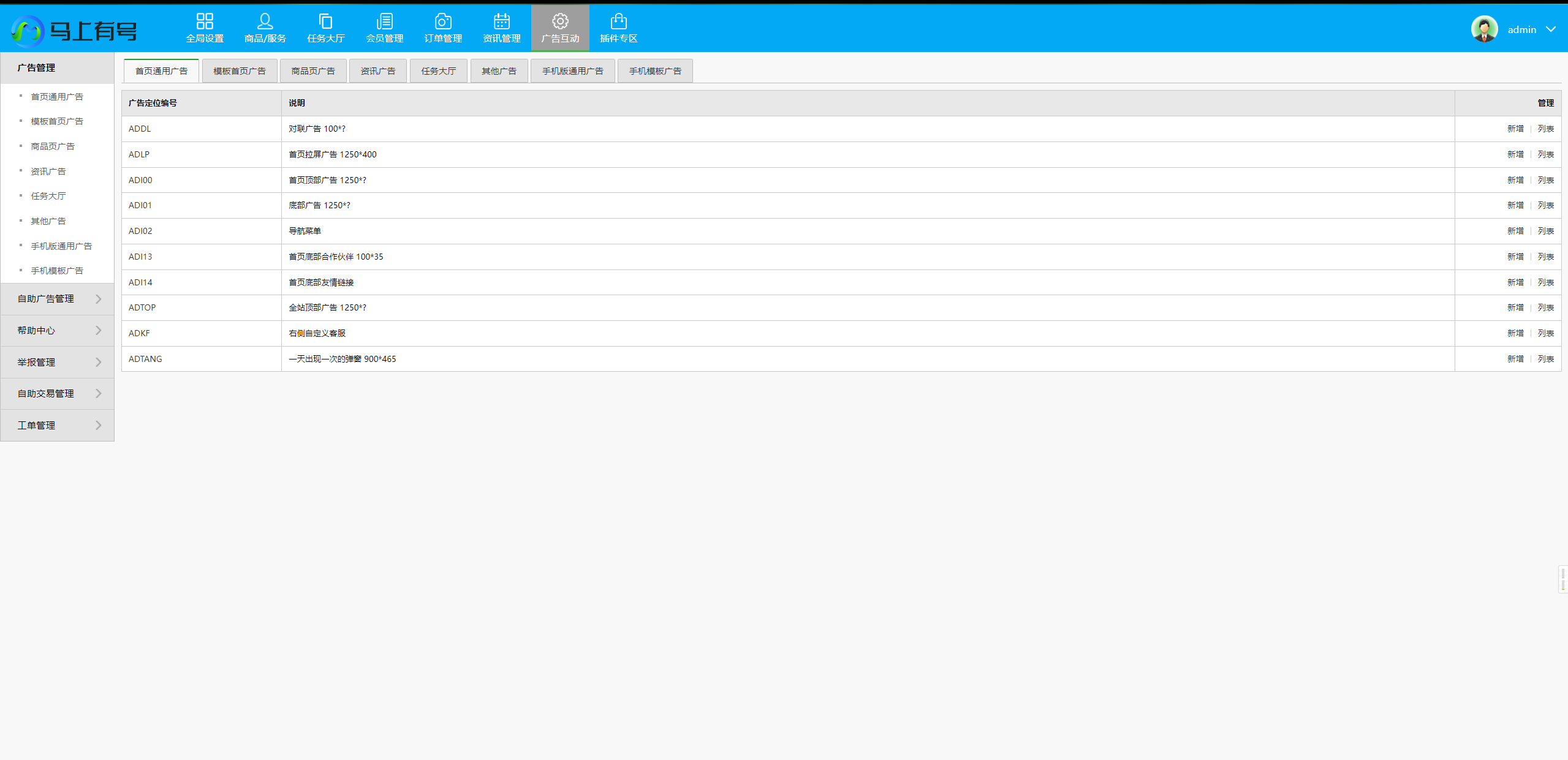Open the 插件专区 shopping bag icon

click(618, 21)
